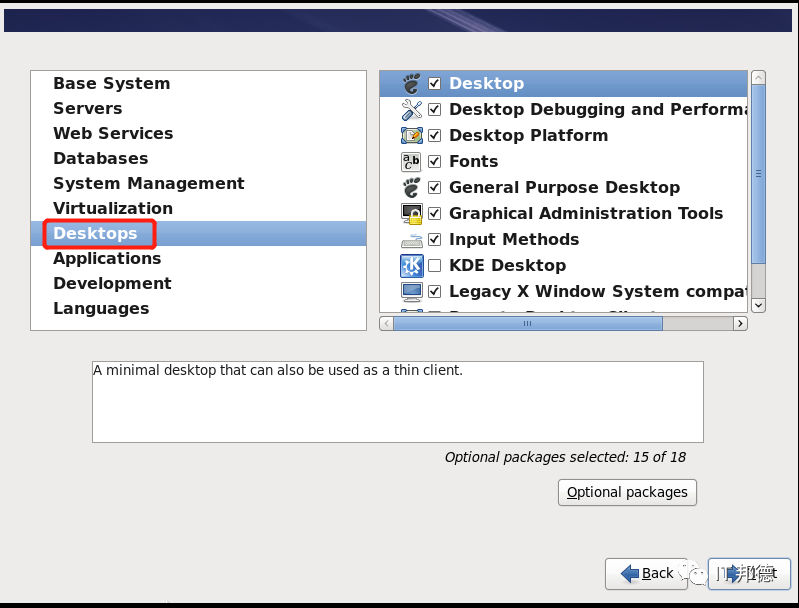Click the KDE Desktop logo icon

click(x=412, y=265)
